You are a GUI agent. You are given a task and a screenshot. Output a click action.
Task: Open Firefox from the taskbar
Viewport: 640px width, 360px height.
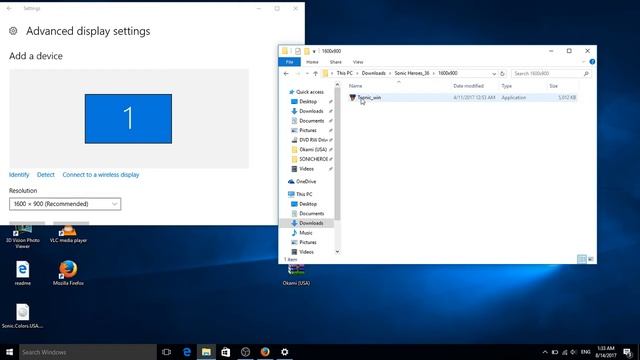coord(265,352)
